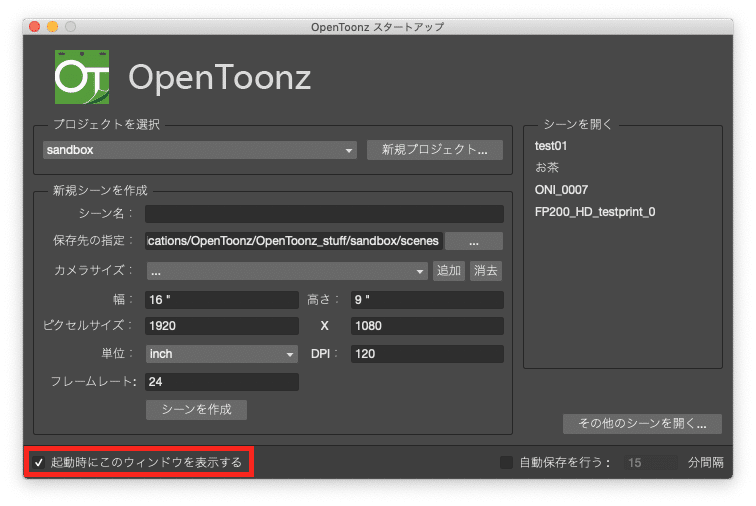This screenshot has height=506, width=756.
Task: Click the autosave interval field 15
Action: coord(650,463)
